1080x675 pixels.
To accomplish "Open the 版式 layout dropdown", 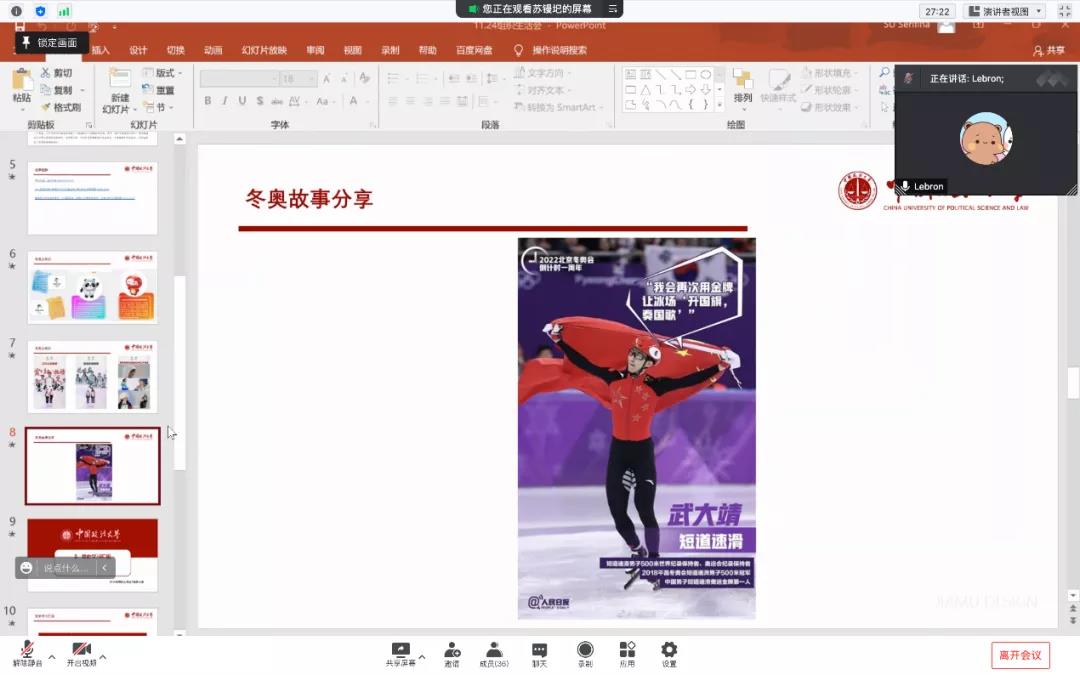I will [x=163, y=72].
